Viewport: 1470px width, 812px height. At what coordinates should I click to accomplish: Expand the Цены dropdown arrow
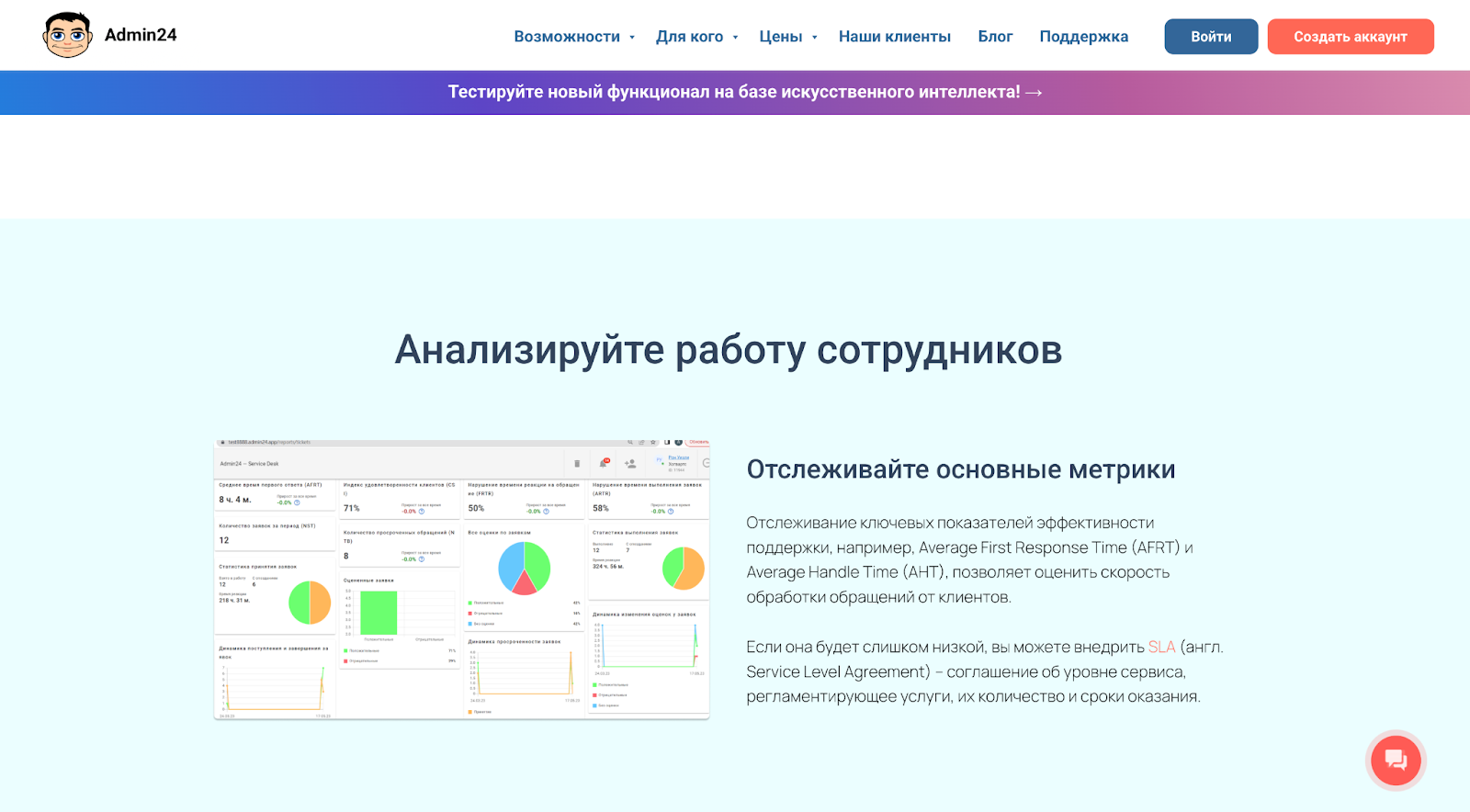[814, 38]
